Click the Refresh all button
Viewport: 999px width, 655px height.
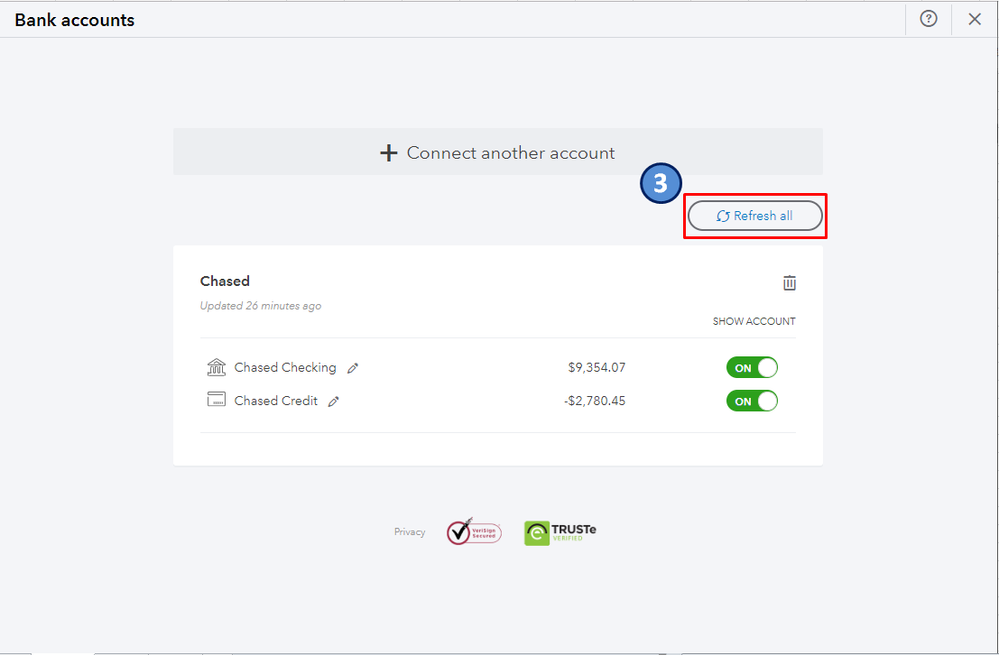755,216
